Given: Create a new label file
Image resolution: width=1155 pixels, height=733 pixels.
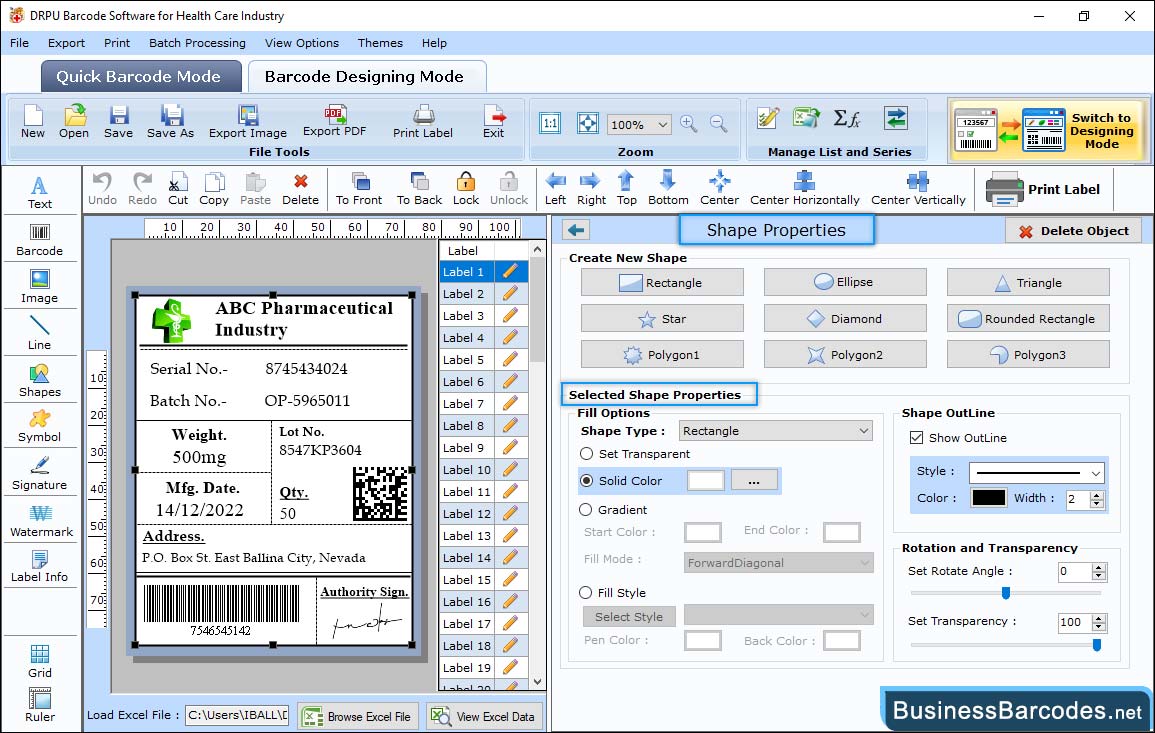Looking at the screenshot, I should [x=32, y=122].
